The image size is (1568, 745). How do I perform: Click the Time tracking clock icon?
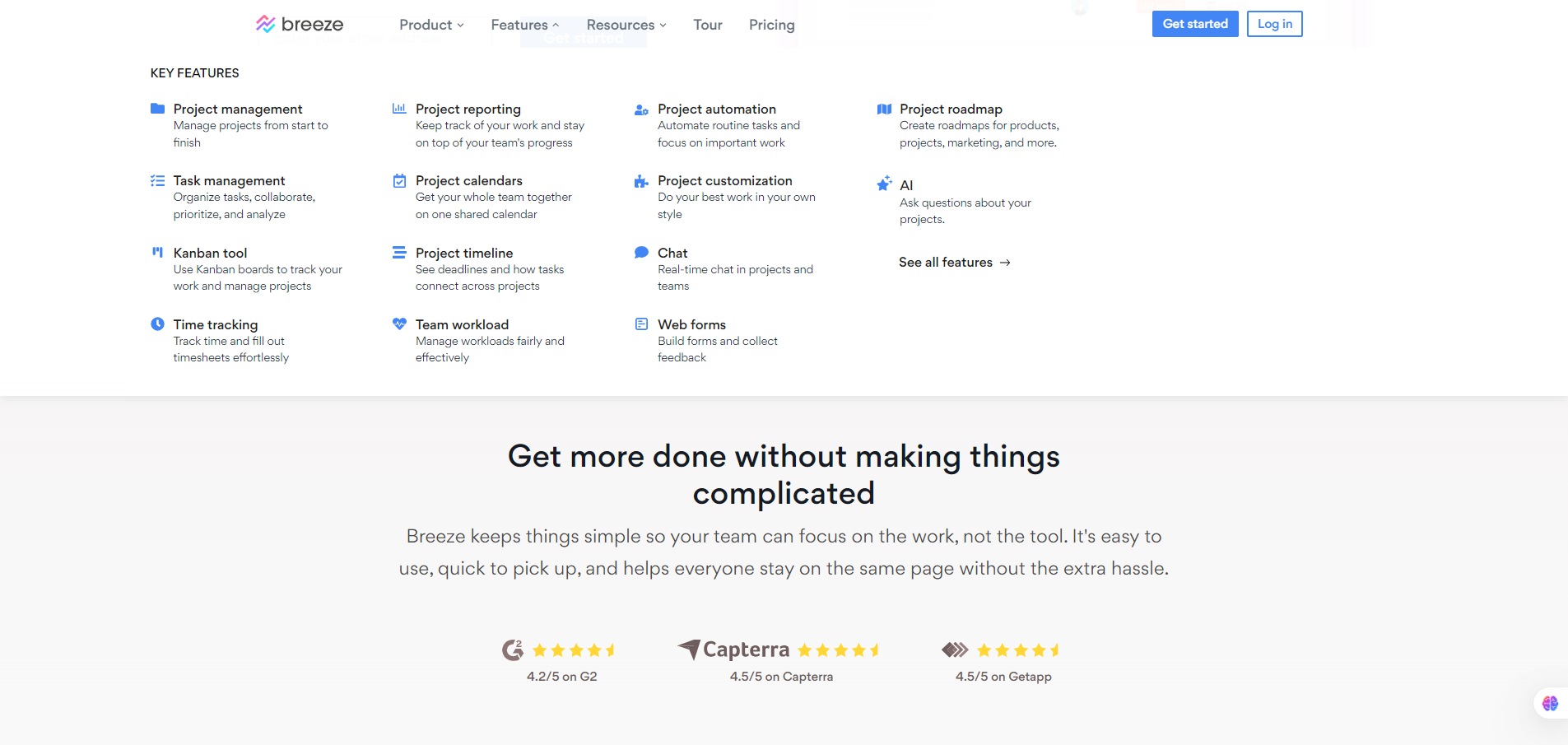click(x=157, y=324)
